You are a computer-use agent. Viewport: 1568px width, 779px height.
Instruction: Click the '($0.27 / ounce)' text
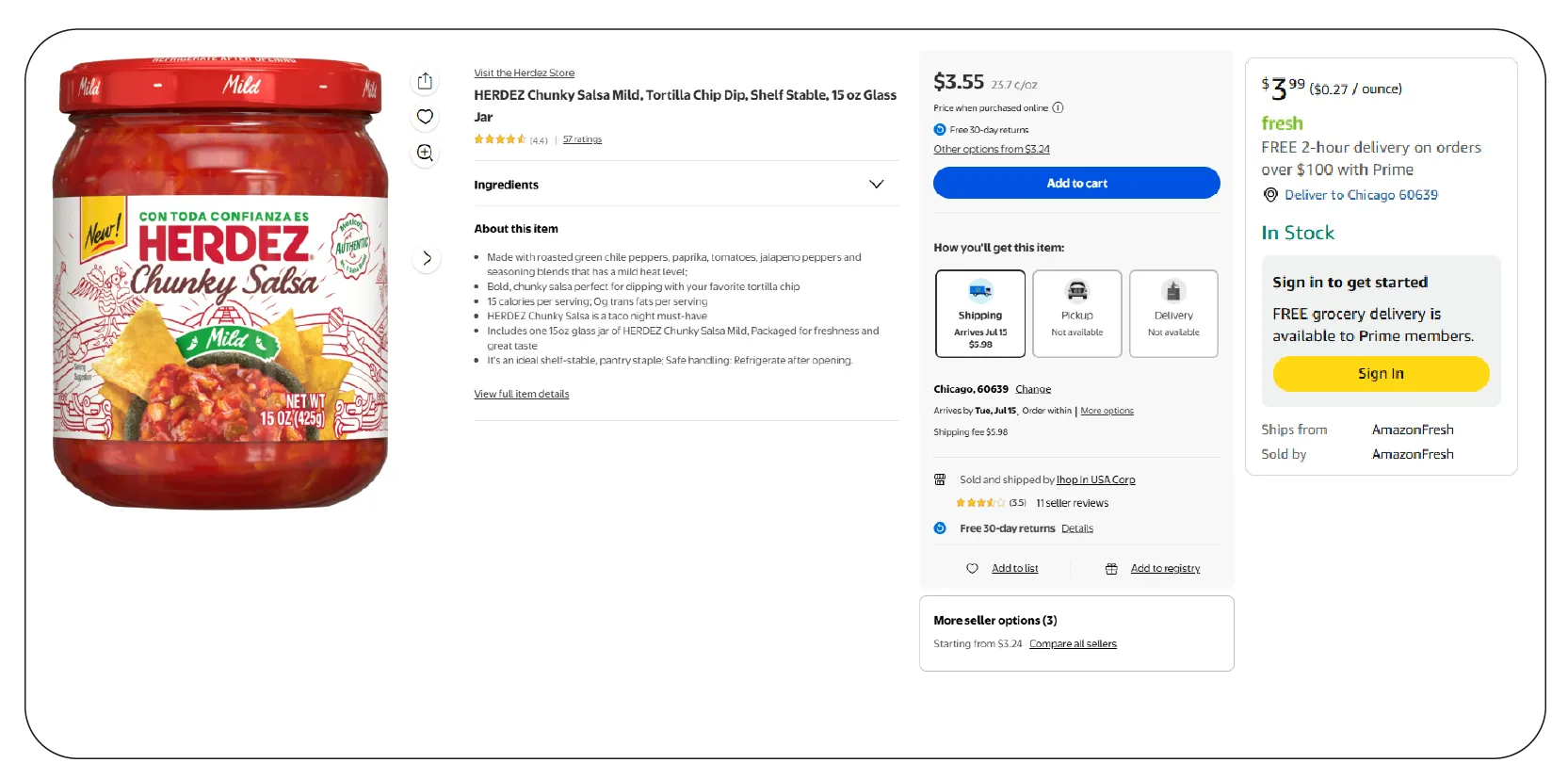[1355, 89]
